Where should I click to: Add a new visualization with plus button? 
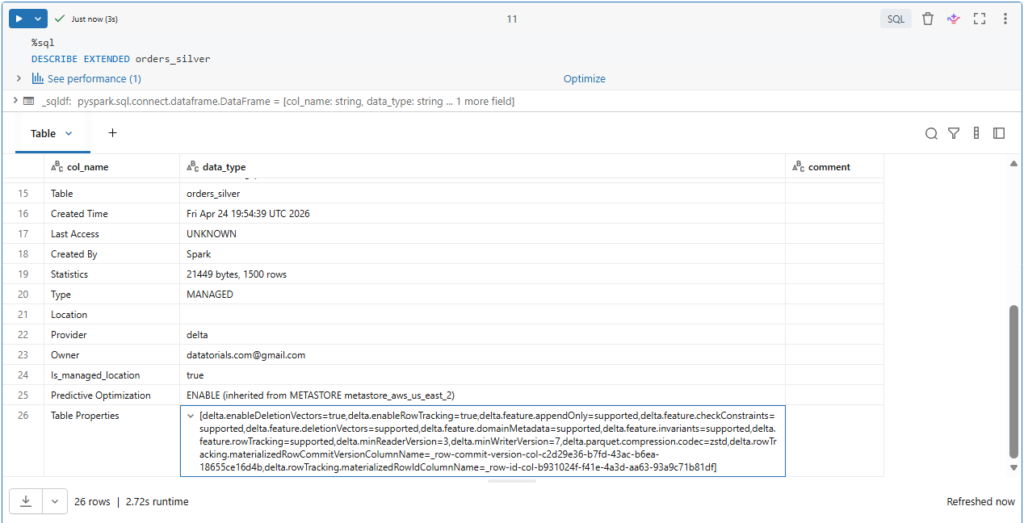[x=112, y=133]
